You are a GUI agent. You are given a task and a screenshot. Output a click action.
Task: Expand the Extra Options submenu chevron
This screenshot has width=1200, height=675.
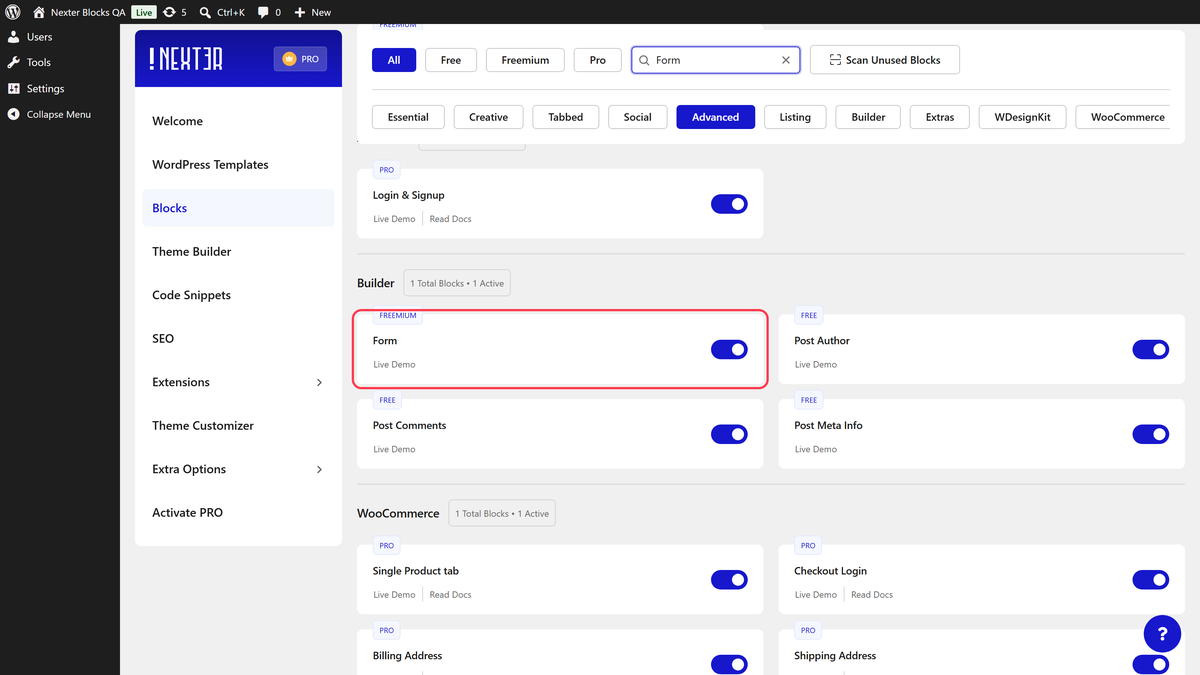[320, 469]
